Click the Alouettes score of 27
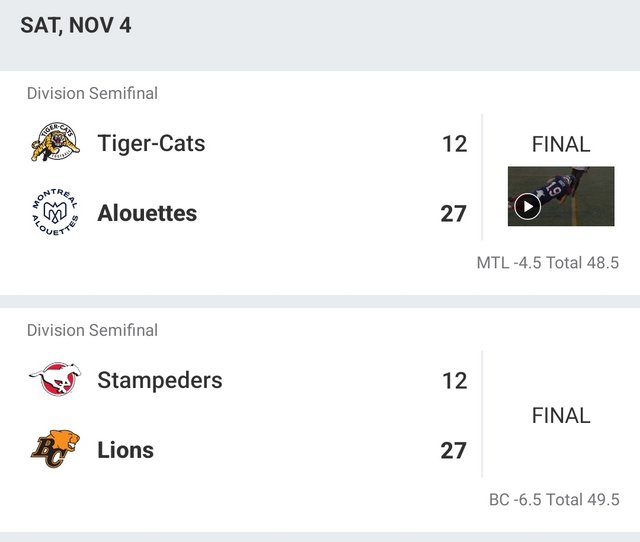640x542 pixels. coord(454,214)
